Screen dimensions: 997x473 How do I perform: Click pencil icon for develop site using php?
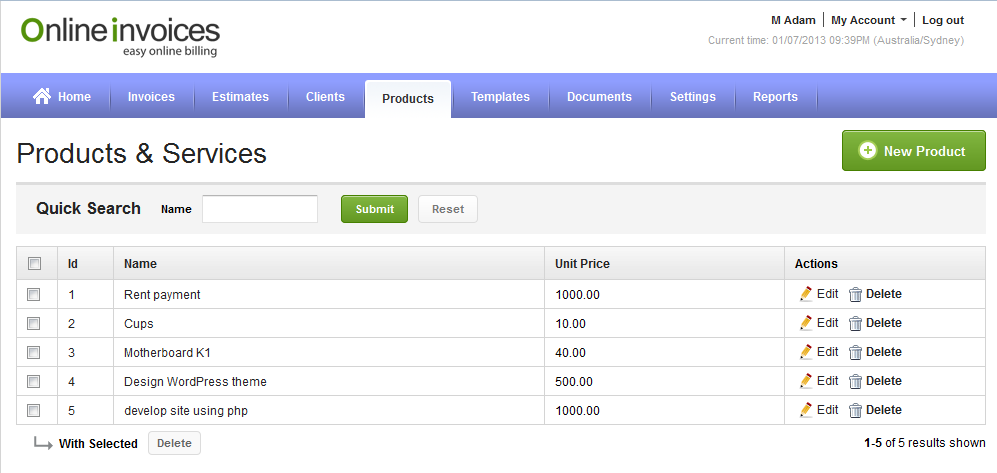806,410
